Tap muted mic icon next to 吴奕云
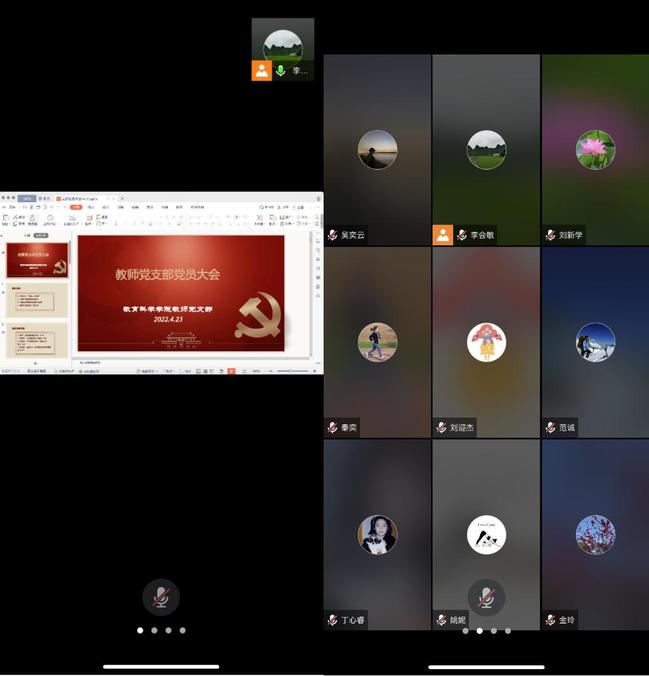Image resolution: width=649 pixels, height=676 pixels. click(x=332, y=235)
